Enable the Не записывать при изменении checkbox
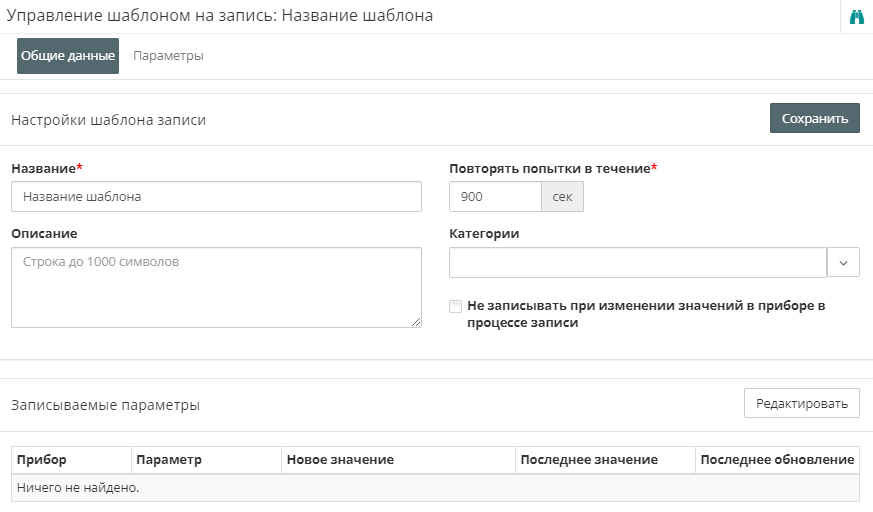 coord(456,306)
